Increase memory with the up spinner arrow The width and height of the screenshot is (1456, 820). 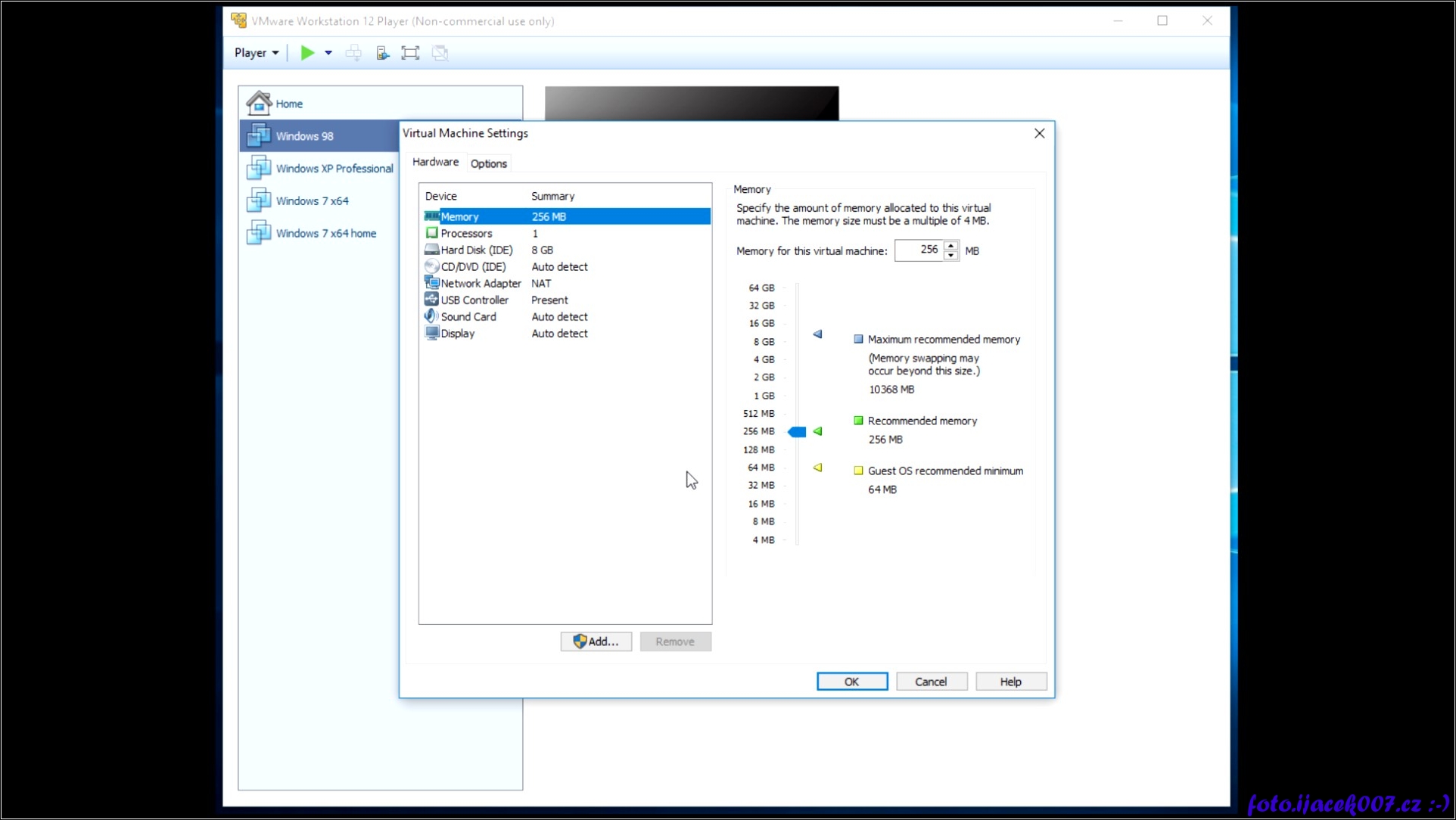pyautogui.click(x=951, y=245)
